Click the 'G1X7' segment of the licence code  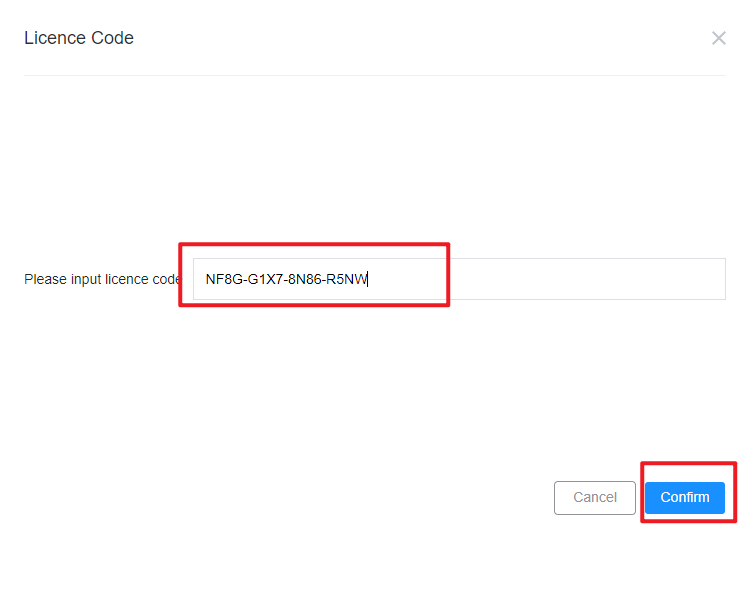coord(265,279)
